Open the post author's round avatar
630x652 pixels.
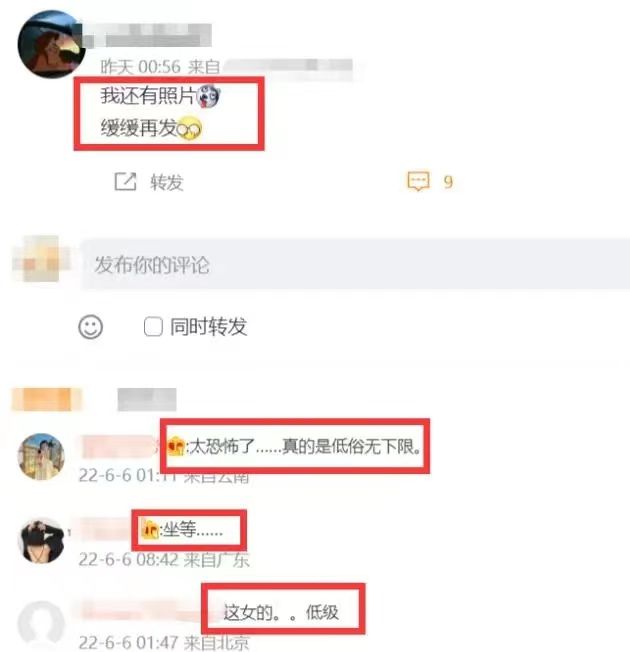pos(51,44)
